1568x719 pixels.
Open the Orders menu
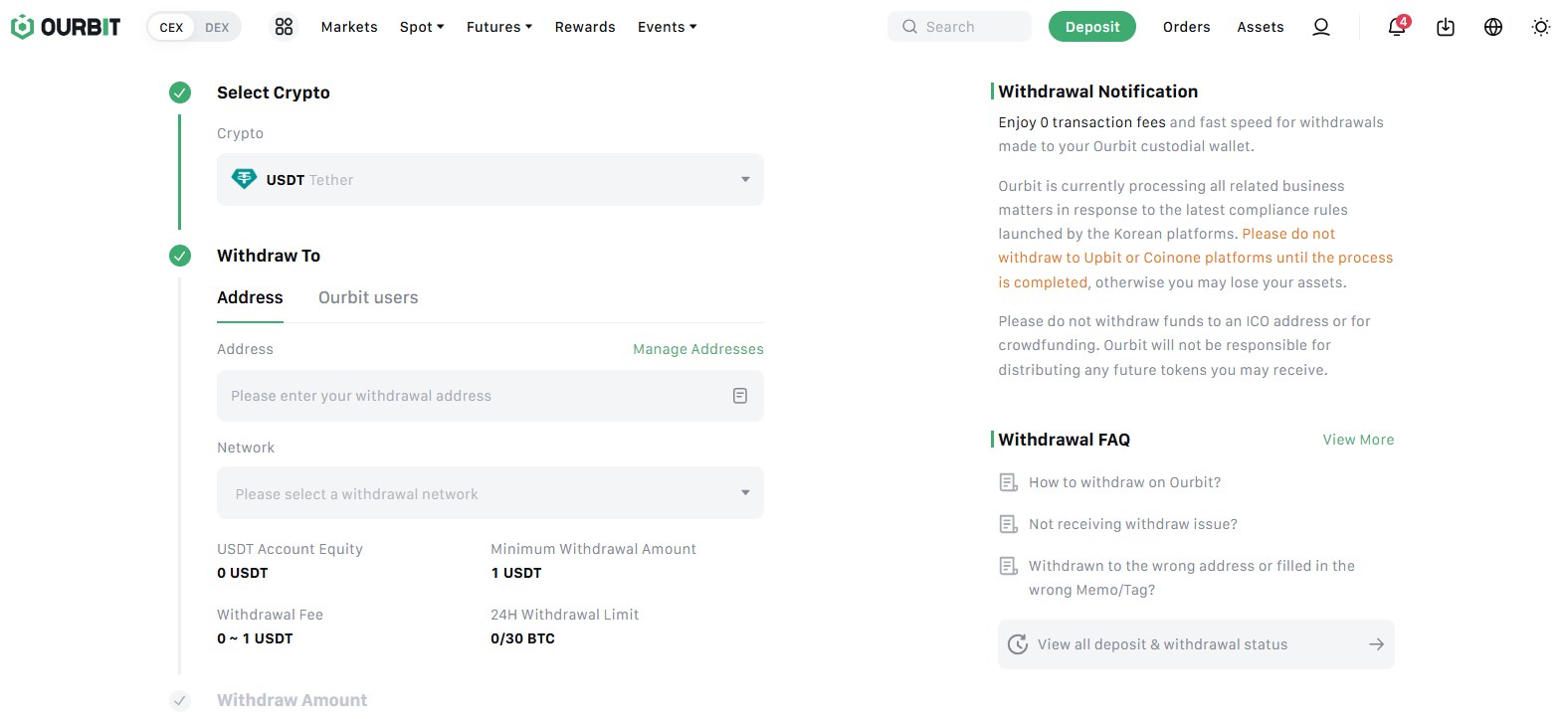(1187, 27)
